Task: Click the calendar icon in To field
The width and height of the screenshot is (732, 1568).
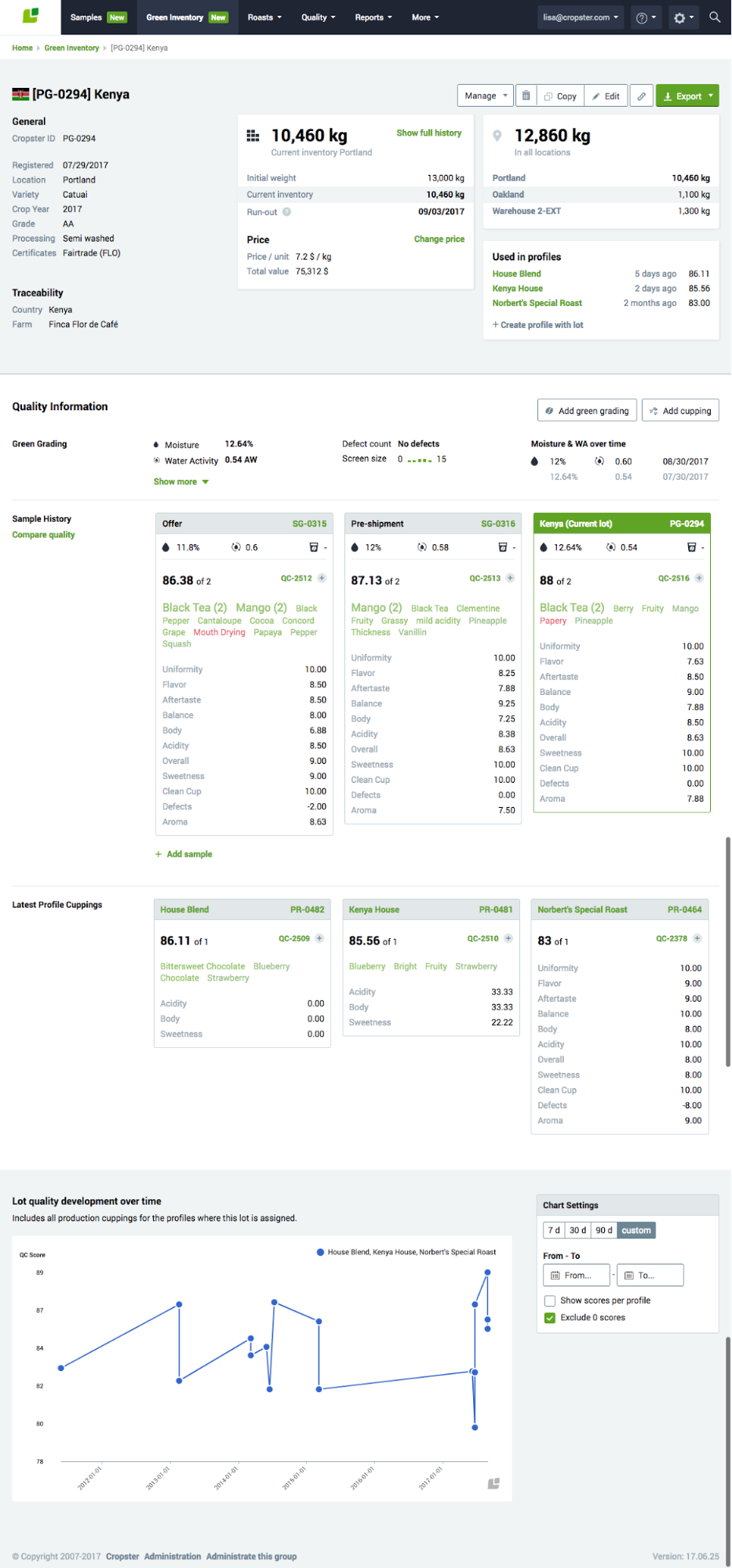Action: click(628, 1275)
